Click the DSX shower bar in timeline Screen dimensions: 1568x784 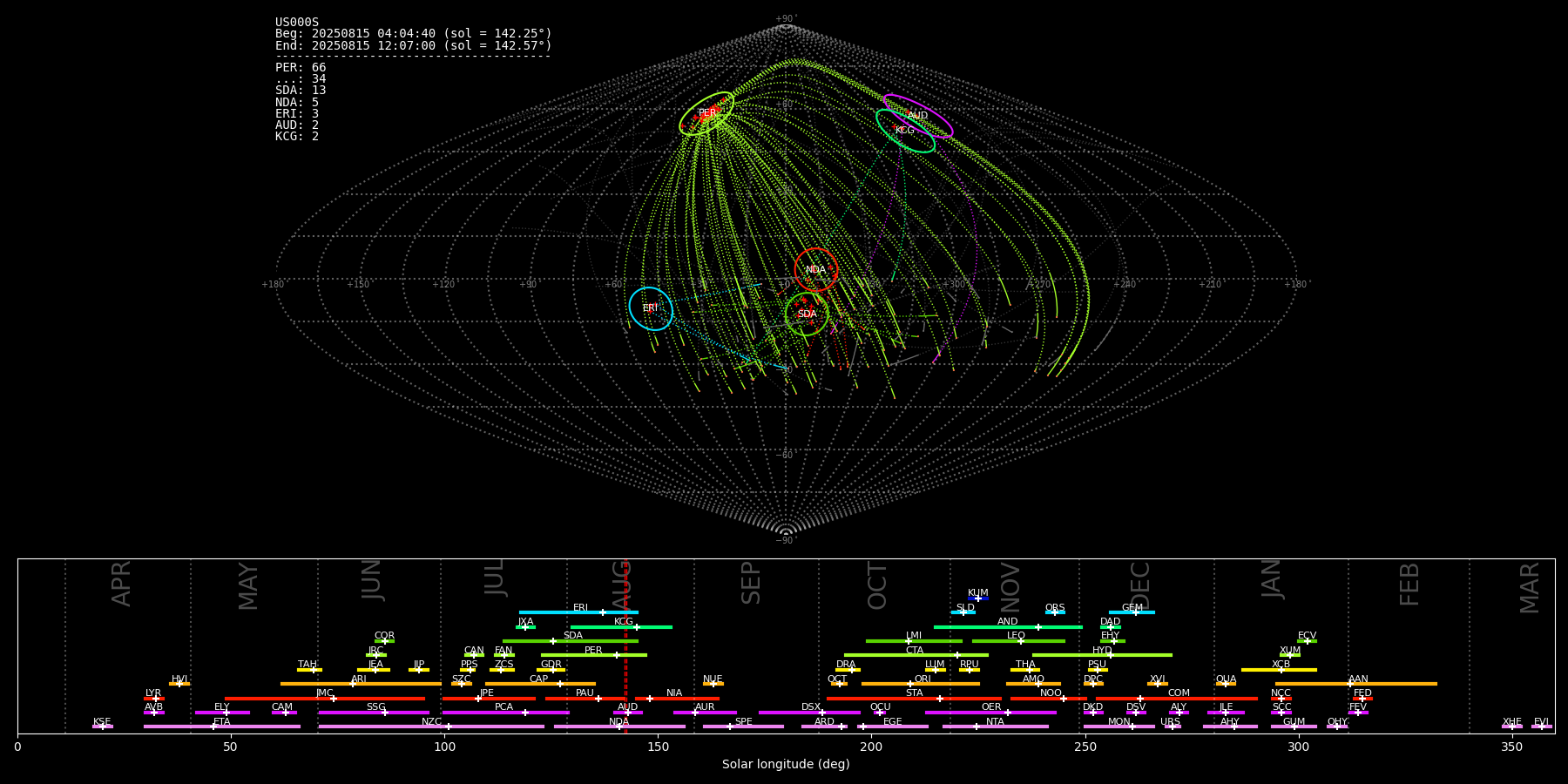coord(809,713)
